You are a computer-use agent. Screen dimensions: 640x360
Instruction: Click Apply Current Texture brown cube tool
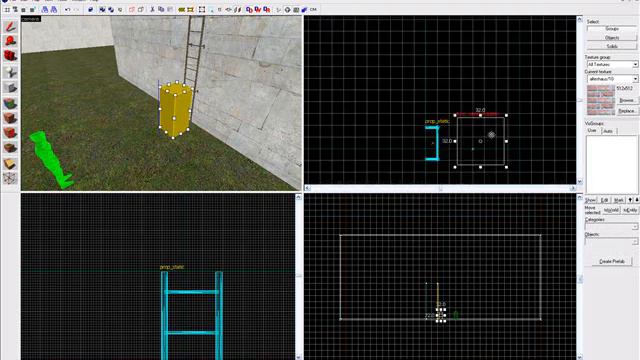coord(10,118)
